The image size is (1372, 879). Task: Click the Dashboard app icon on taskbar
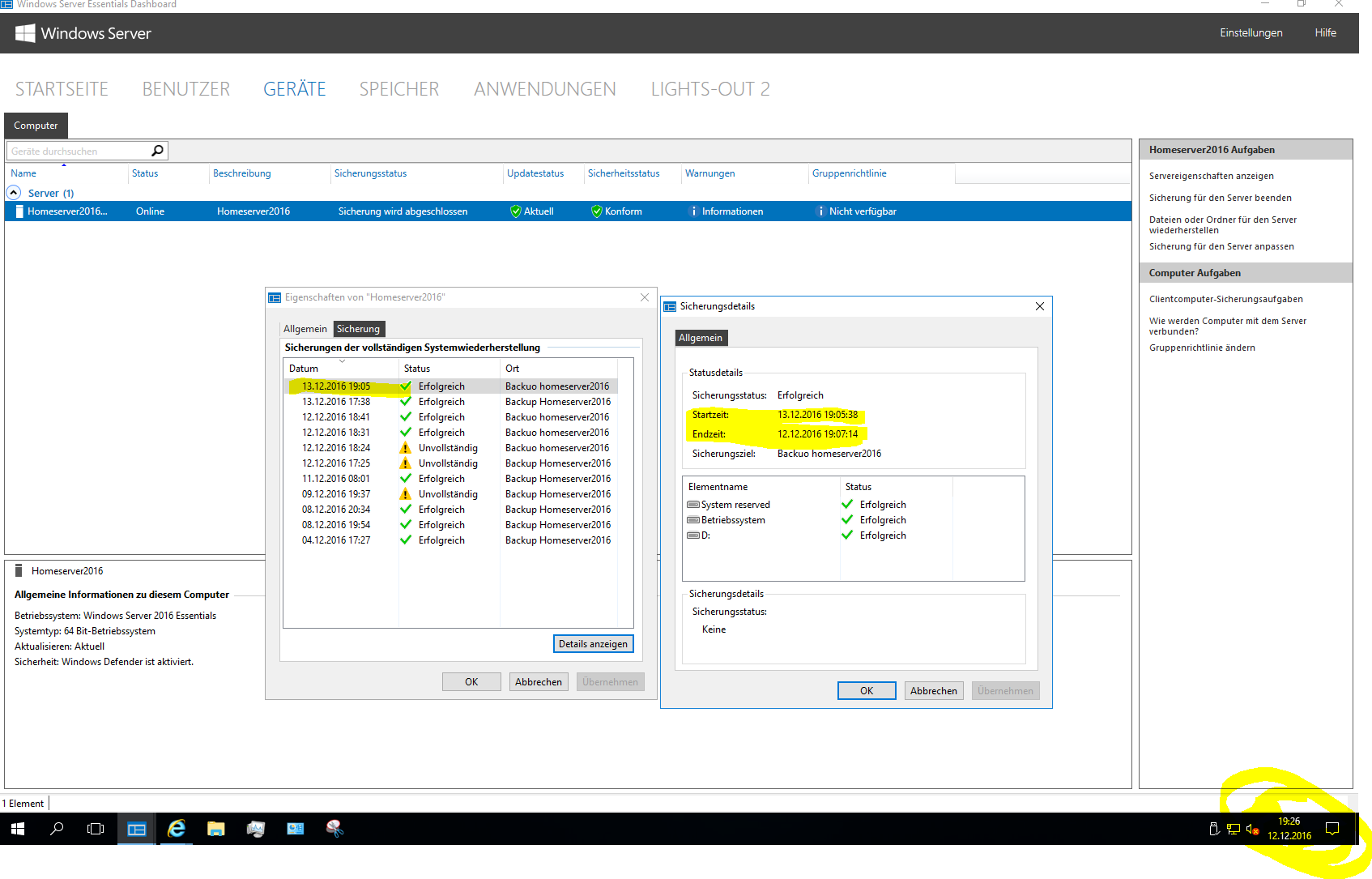[137, 829]
